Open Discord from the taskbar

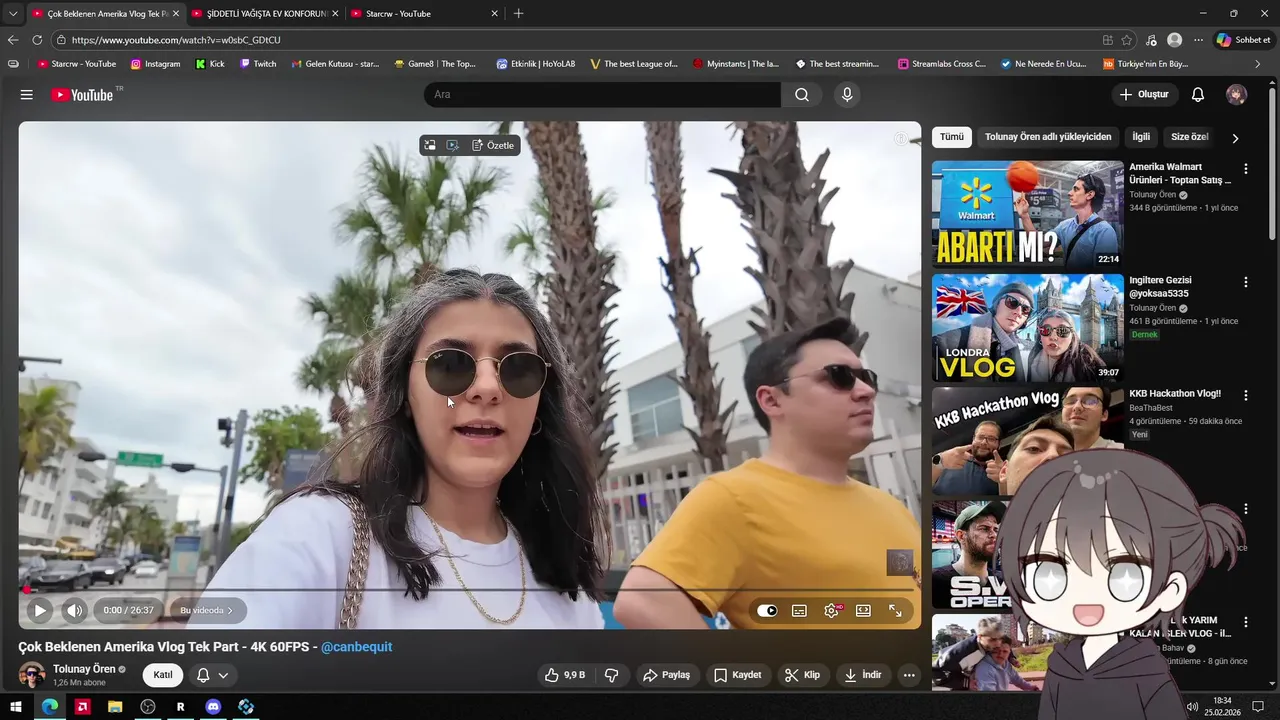213,707
